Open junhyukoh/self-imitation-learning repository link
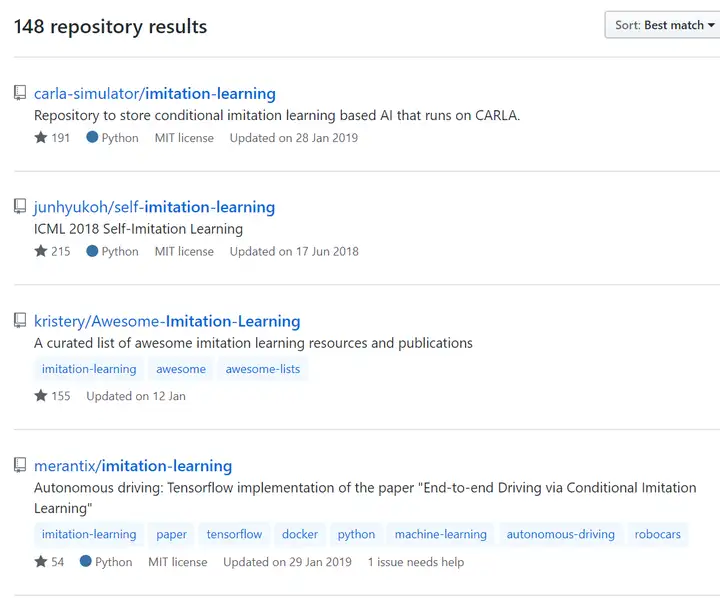The width and height of the screenshot is (720, 598). (x=154, y=207)
